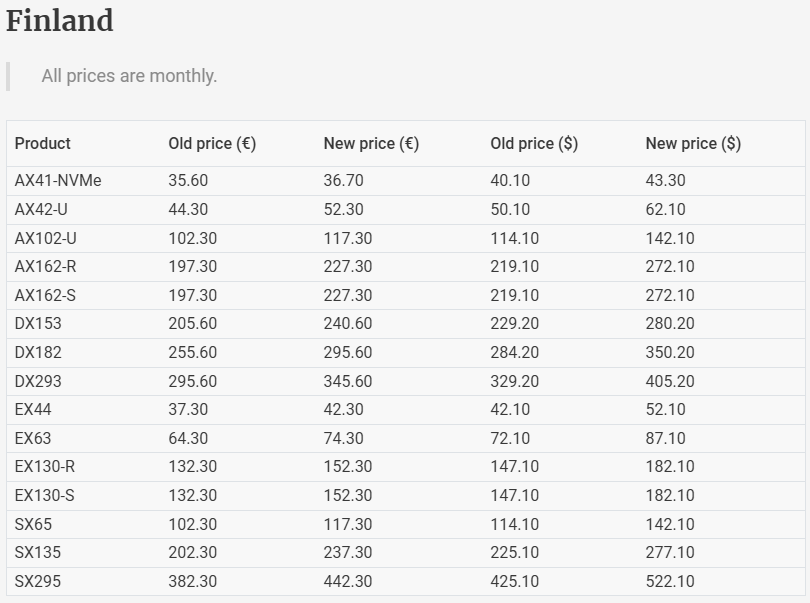The image size is (810, 603).
Task: Select the AX41-NVMe product cell
Action: pos(58,181)
